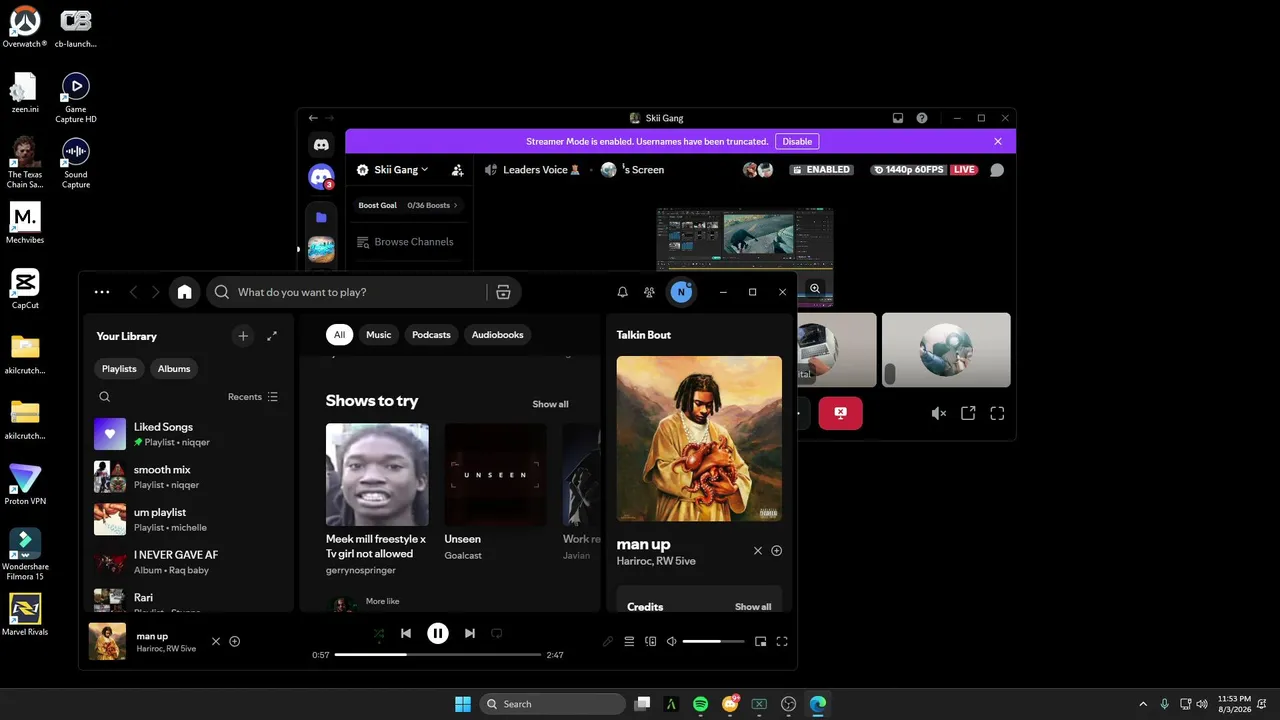This screenshot has width=1280, height=720.
Task: Pause the playing song
Action: (438, 633)
